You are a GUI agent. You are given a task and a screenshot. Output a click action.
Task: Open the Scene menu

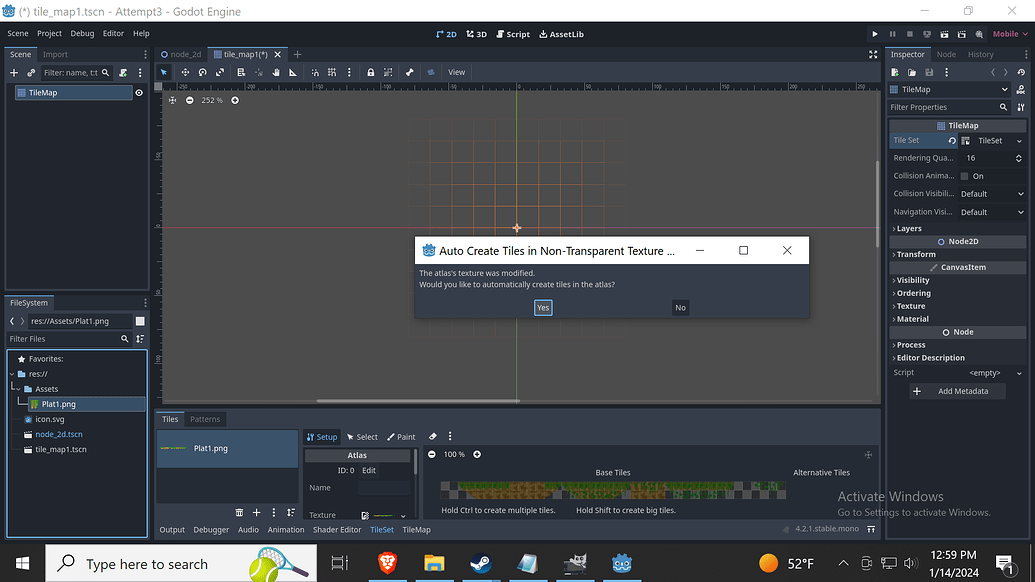[x=17, y=33]
